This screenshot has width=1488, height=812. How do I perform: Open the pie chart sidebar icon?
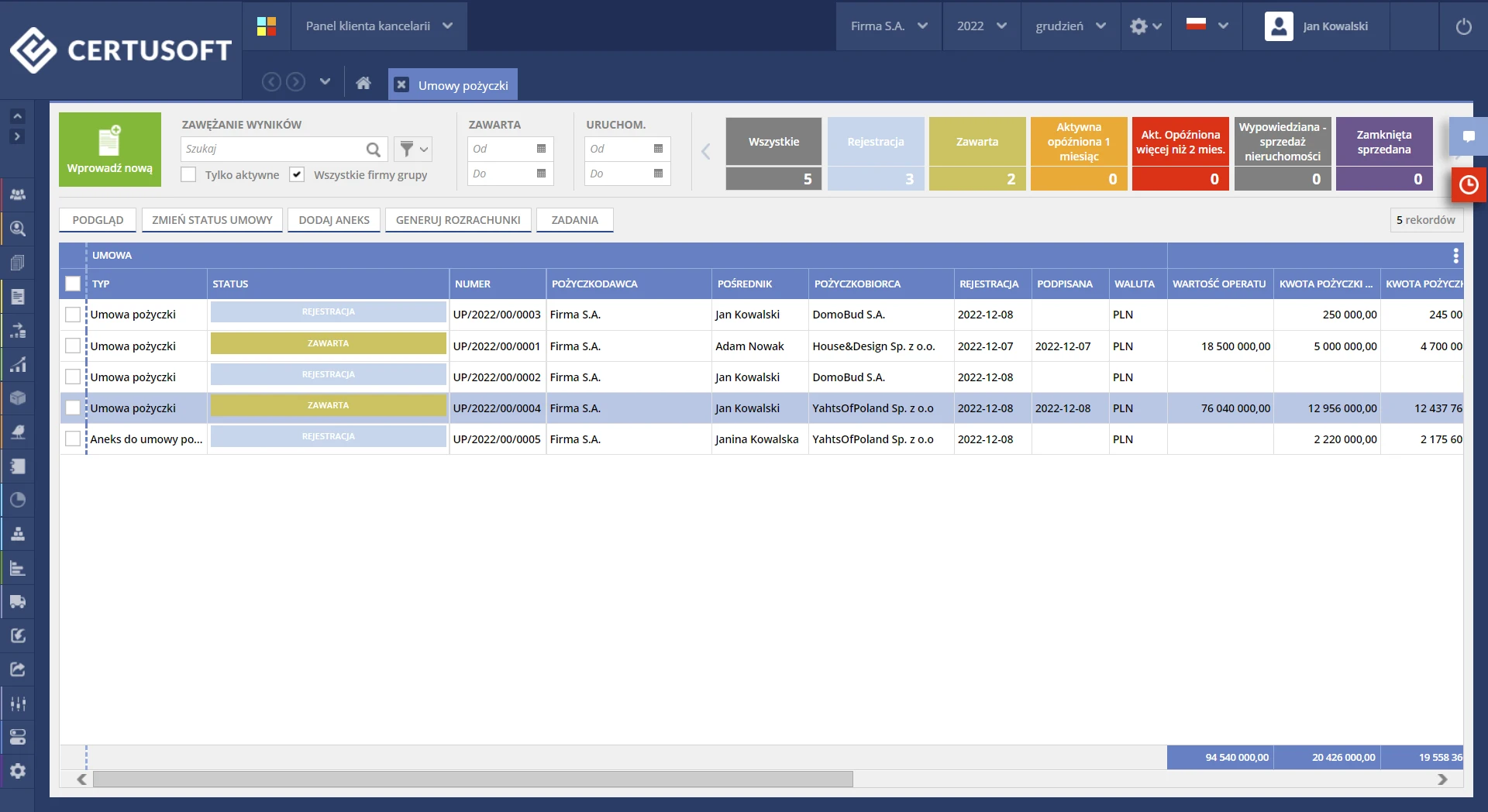18,500
